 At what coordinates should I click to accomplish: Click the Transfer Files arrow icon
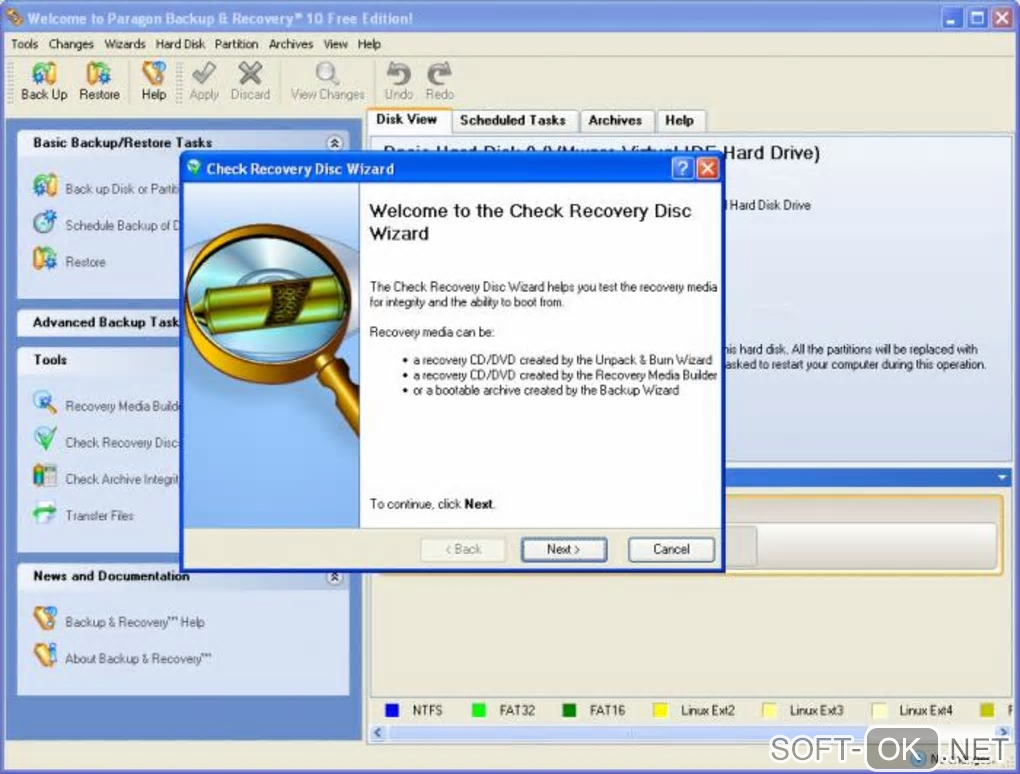click(x=45, y=513)
